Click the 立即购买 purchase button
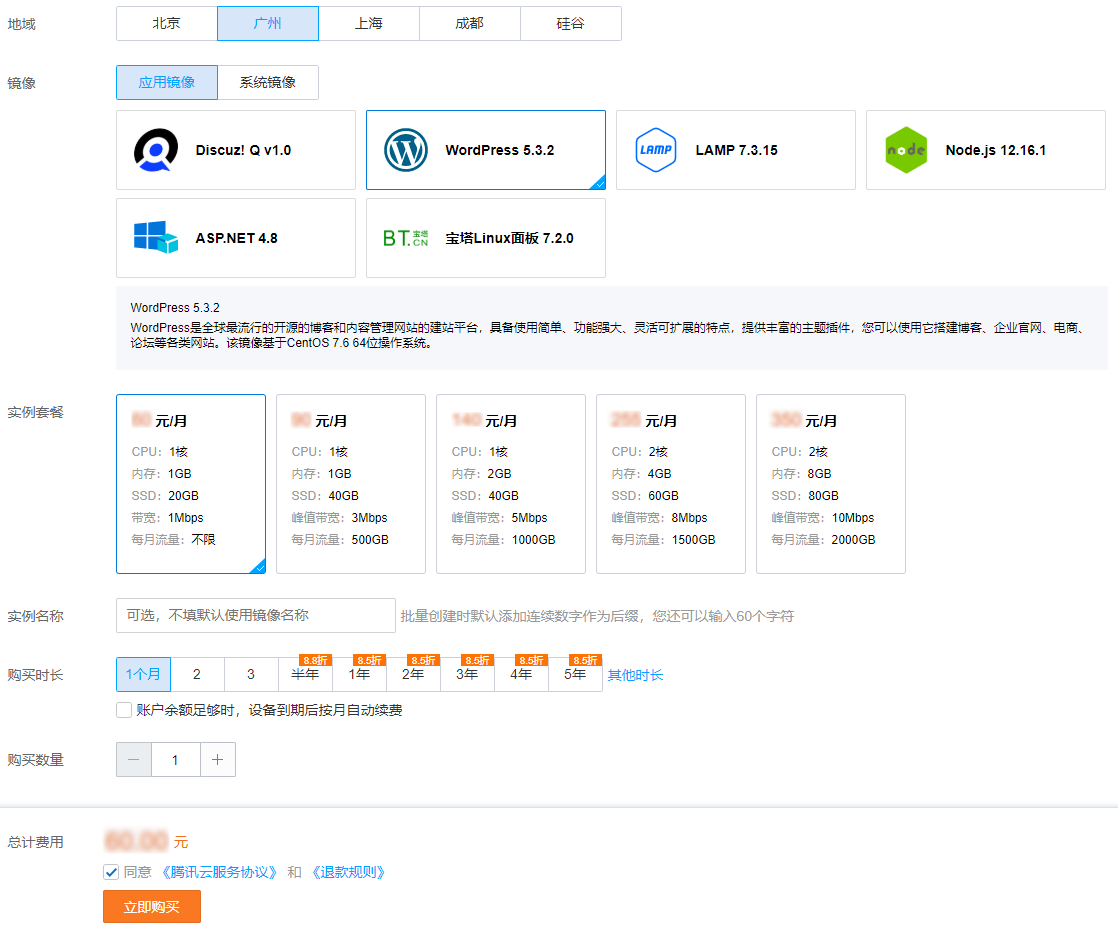1118x931 pixels. coord(151,906)
